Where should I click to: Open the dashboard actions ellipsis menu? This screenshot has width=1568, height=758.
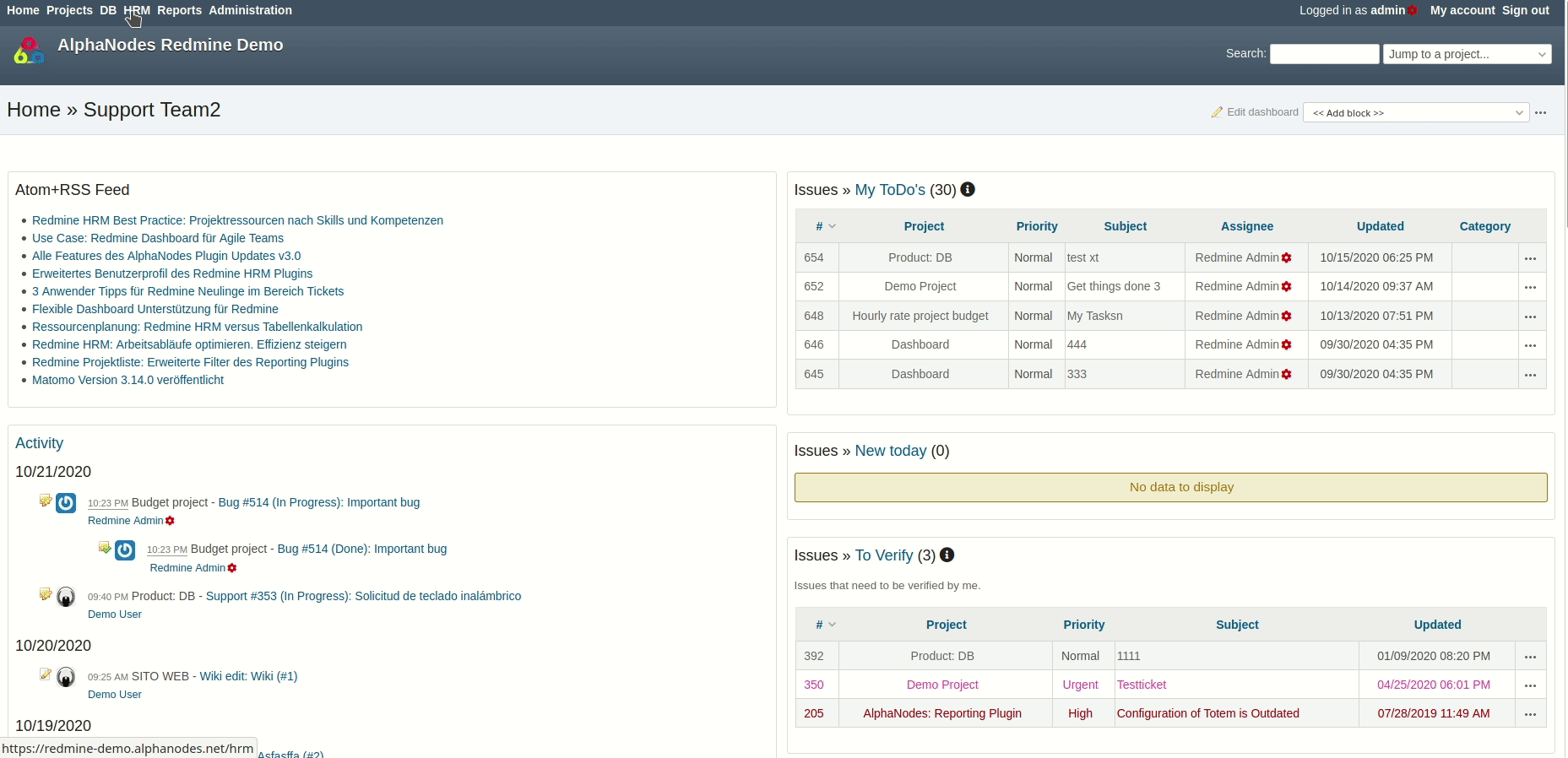(x=1540, y=113)
